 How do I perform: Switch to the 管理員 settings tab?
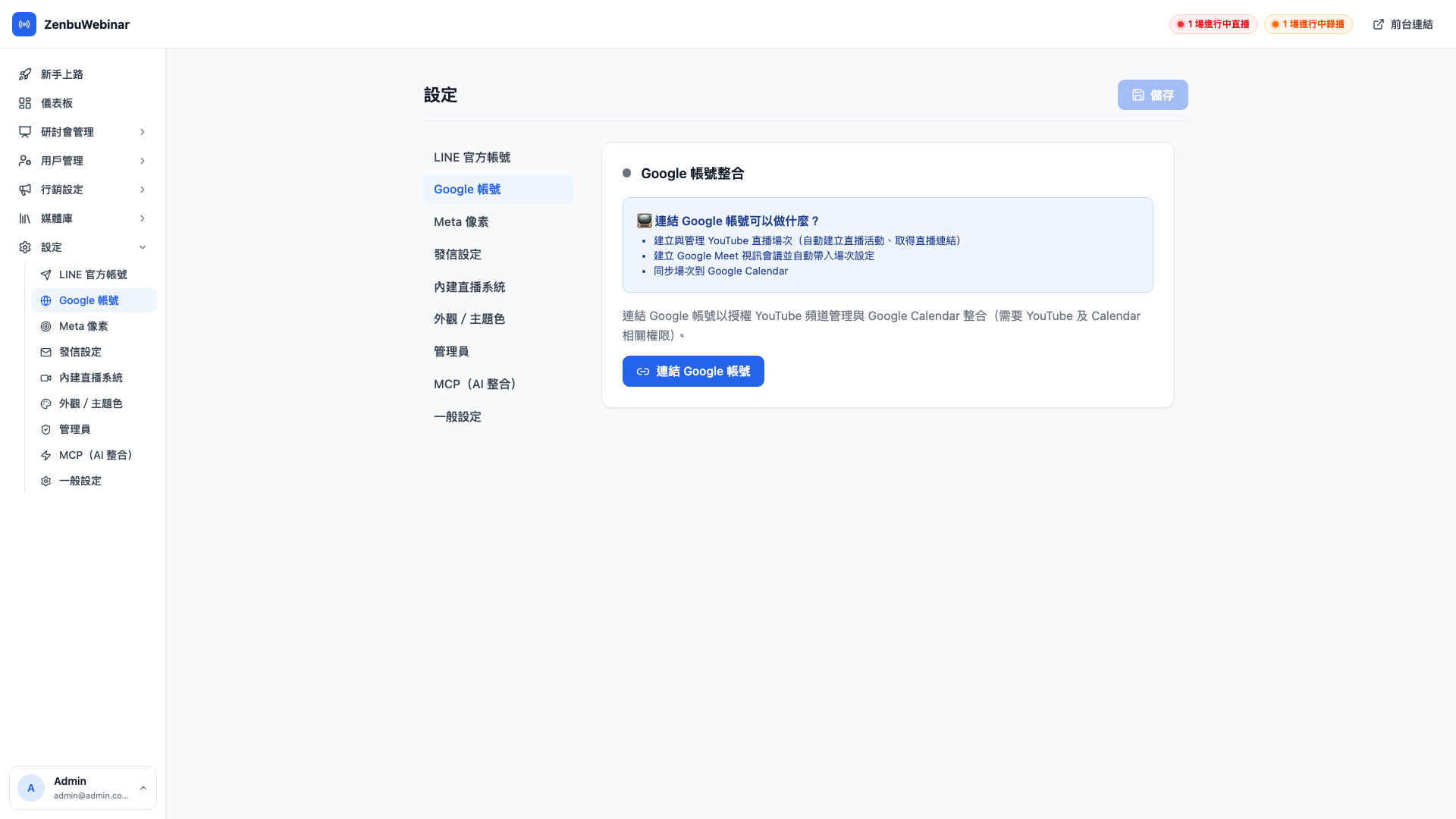[499, 352]
